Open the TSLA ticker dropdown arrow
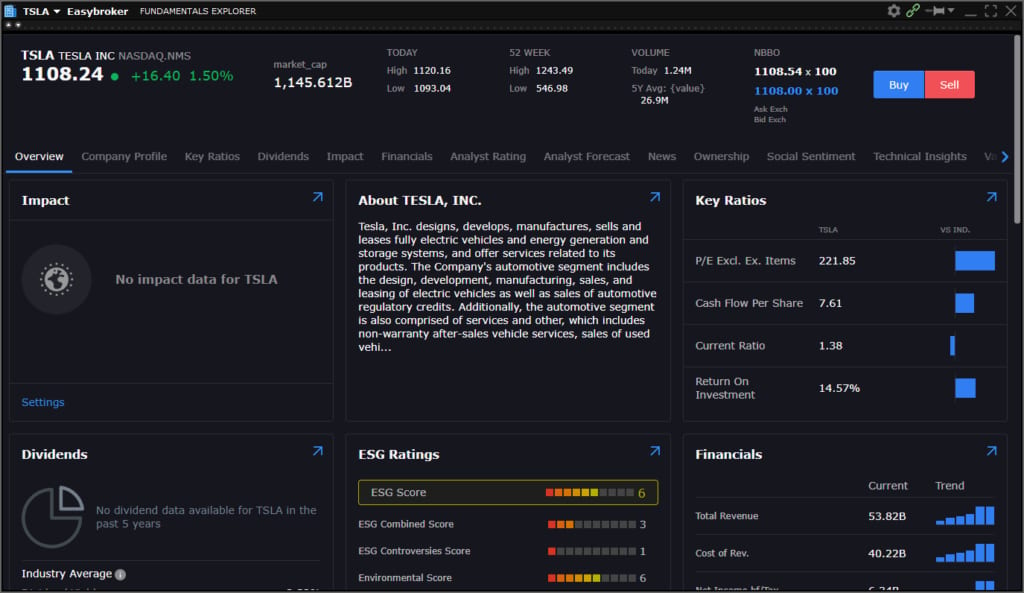This screenshot has width=1024, height=593. 57,11
